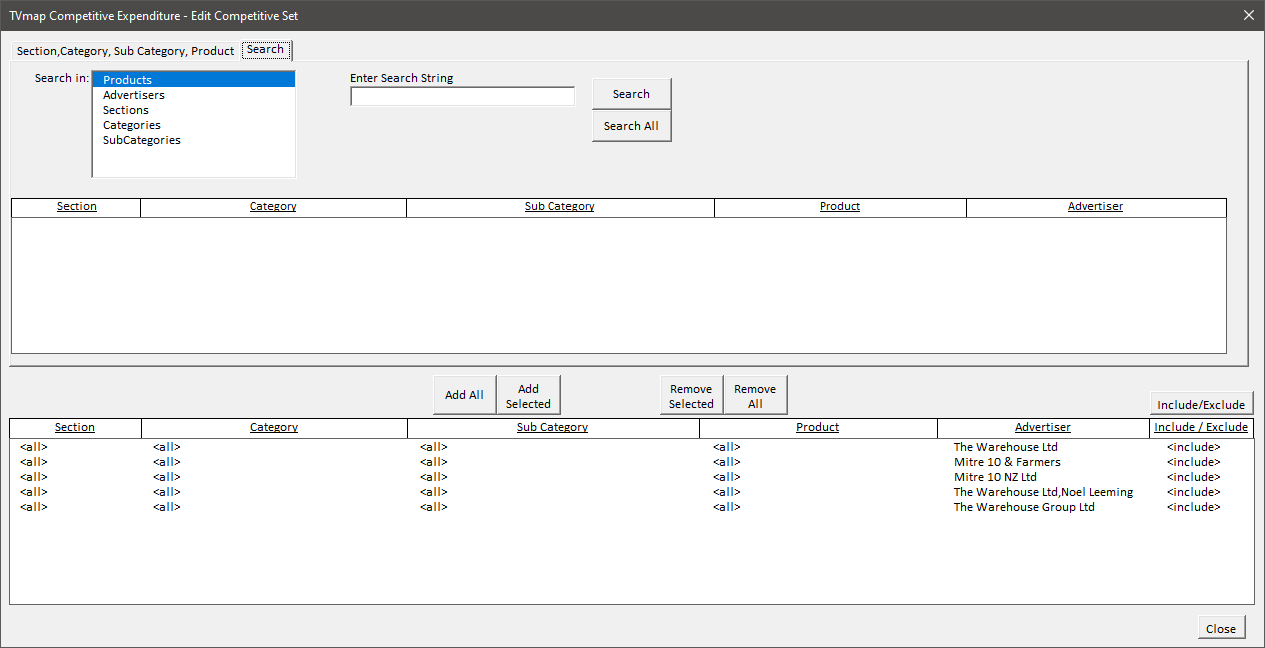
Task: Switch to Section,Category, Sub Category, Product tab
Action: [126, 50]
